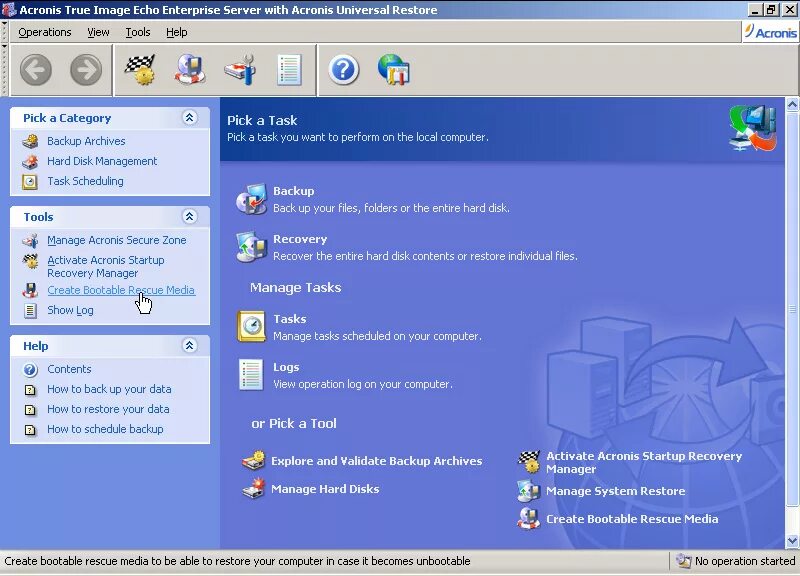
Task: Click the Manage Hard Disks text link
Action: tap(325, 489)
